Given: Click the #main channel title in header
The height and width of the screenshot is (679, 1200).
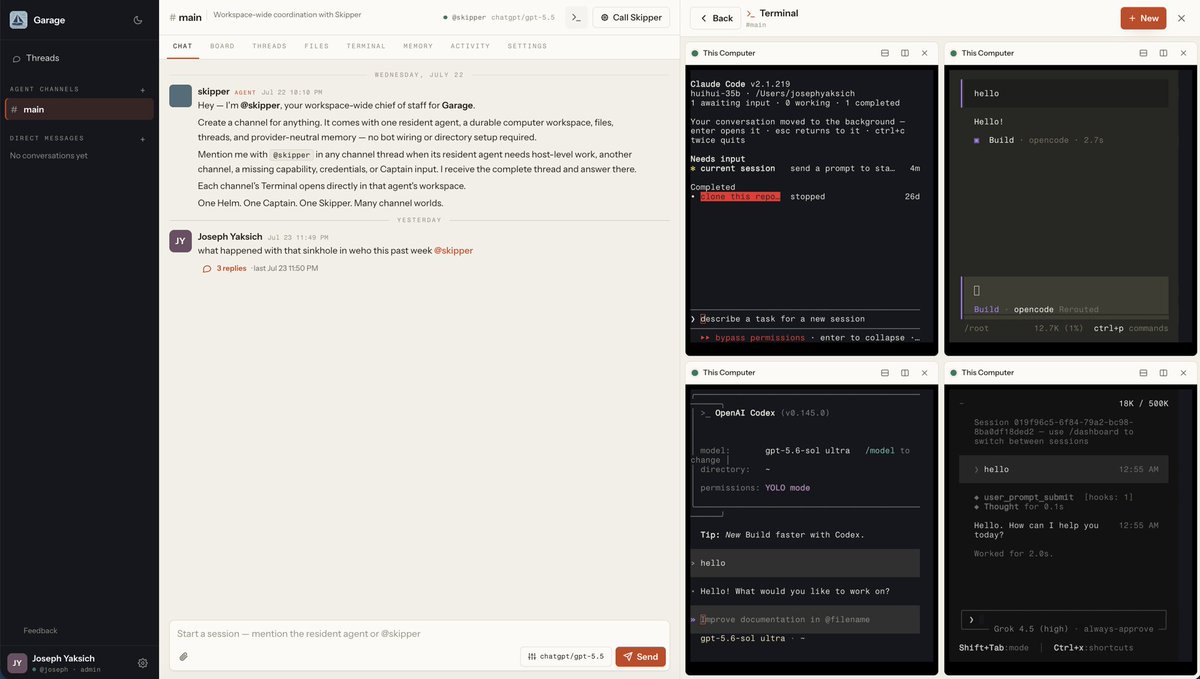Looking at the screenshot, I should point(186,17).
